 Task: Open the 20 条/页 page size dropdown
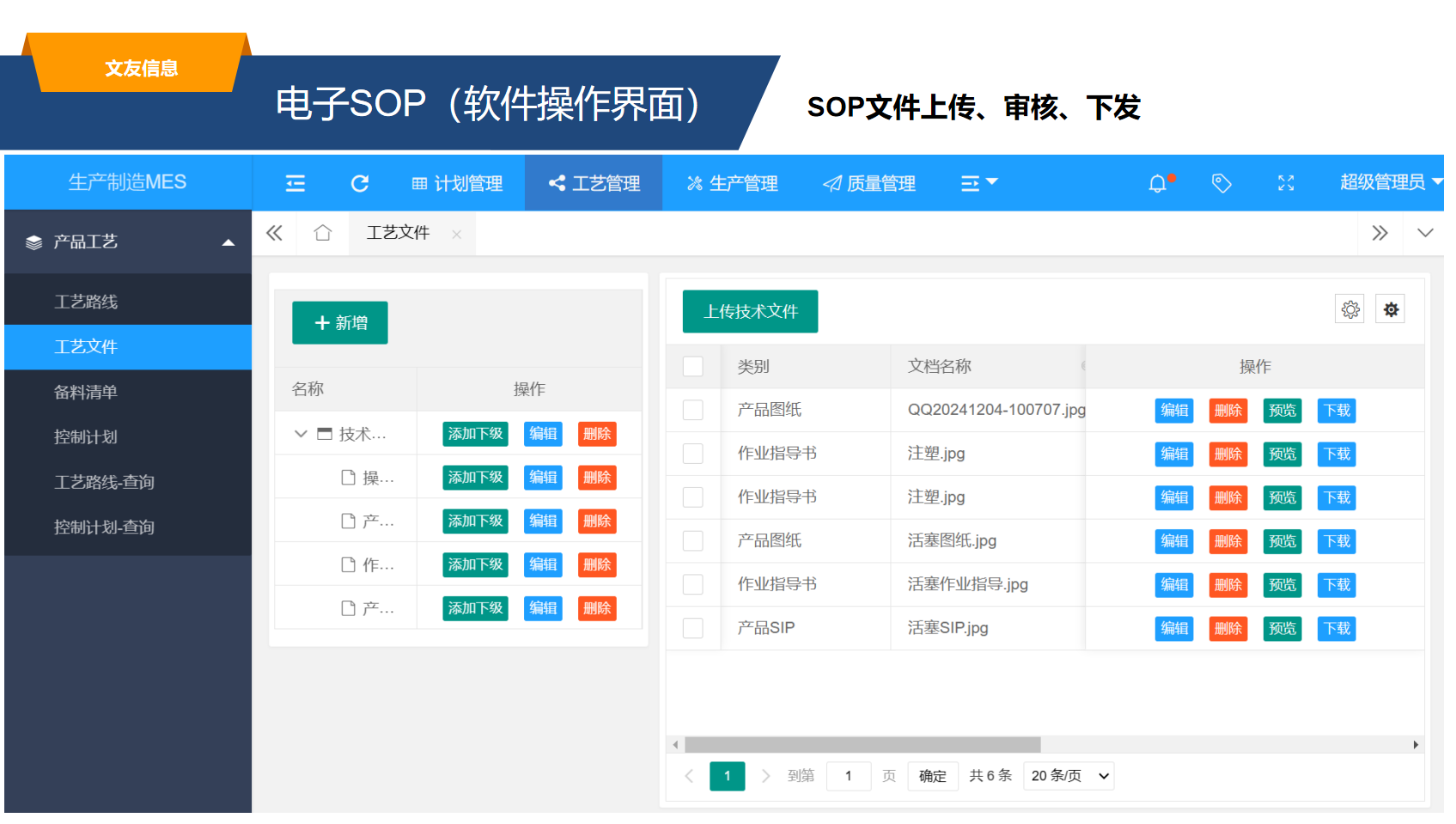pos(1069,776)
